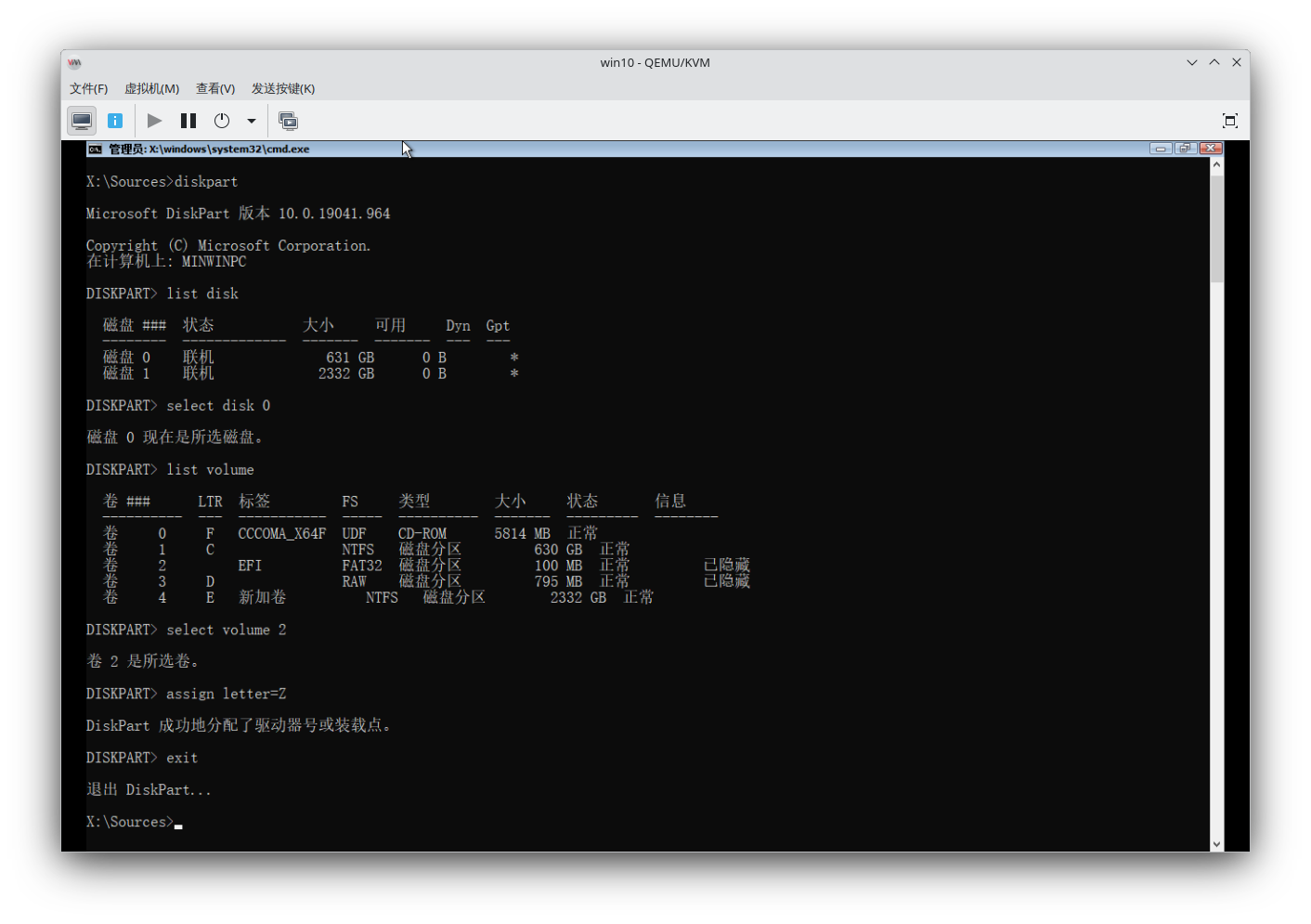Click the 'list disk' command text
The image size is (1311, 924).
202,293
